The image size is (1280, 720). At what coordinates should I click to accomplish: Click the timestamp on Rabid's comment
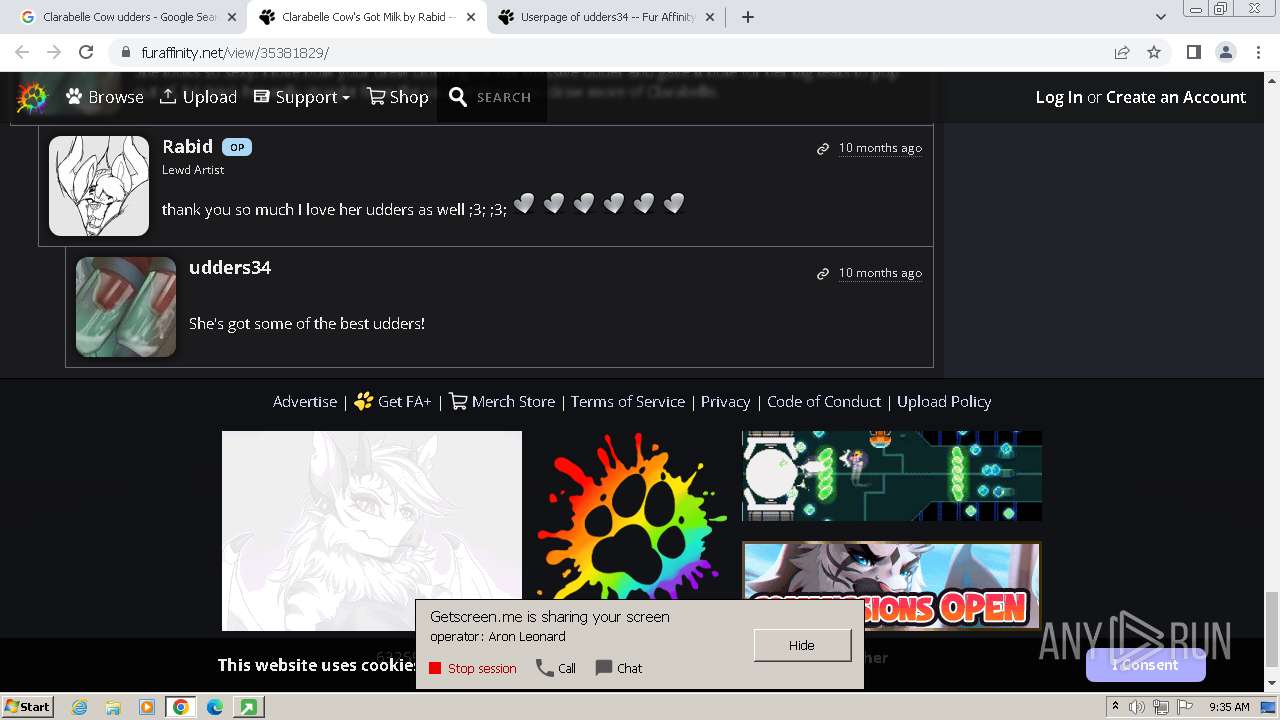click(880, 148)
